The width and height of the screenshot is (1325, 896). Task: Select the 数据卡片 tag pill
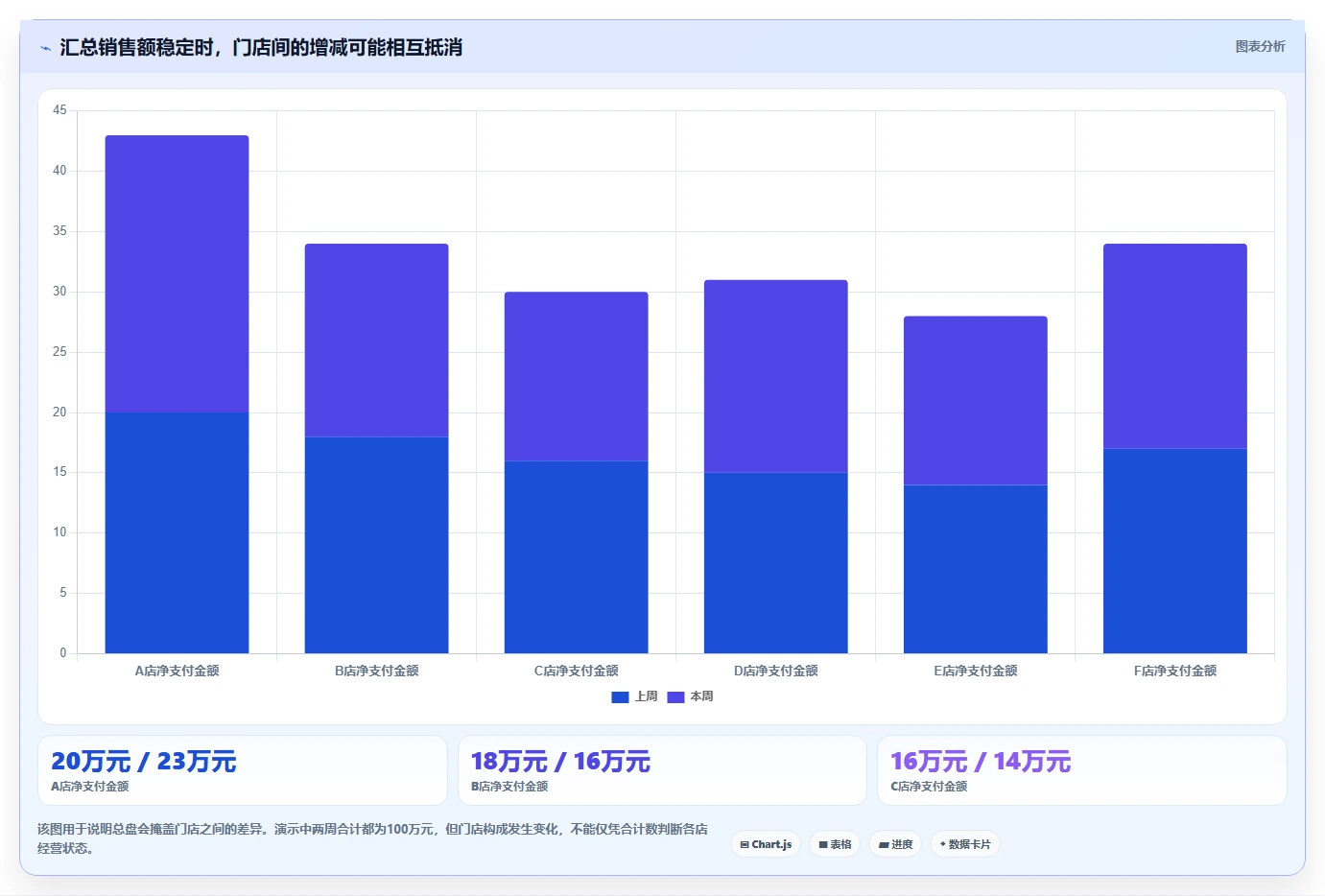[965, 844]
